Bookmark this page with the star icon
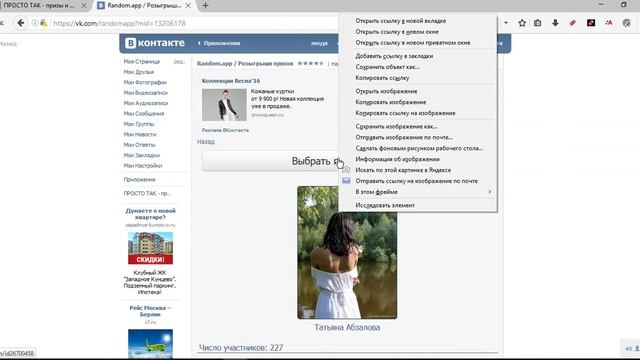The image size is (640, 360). [x=522, y=23]
